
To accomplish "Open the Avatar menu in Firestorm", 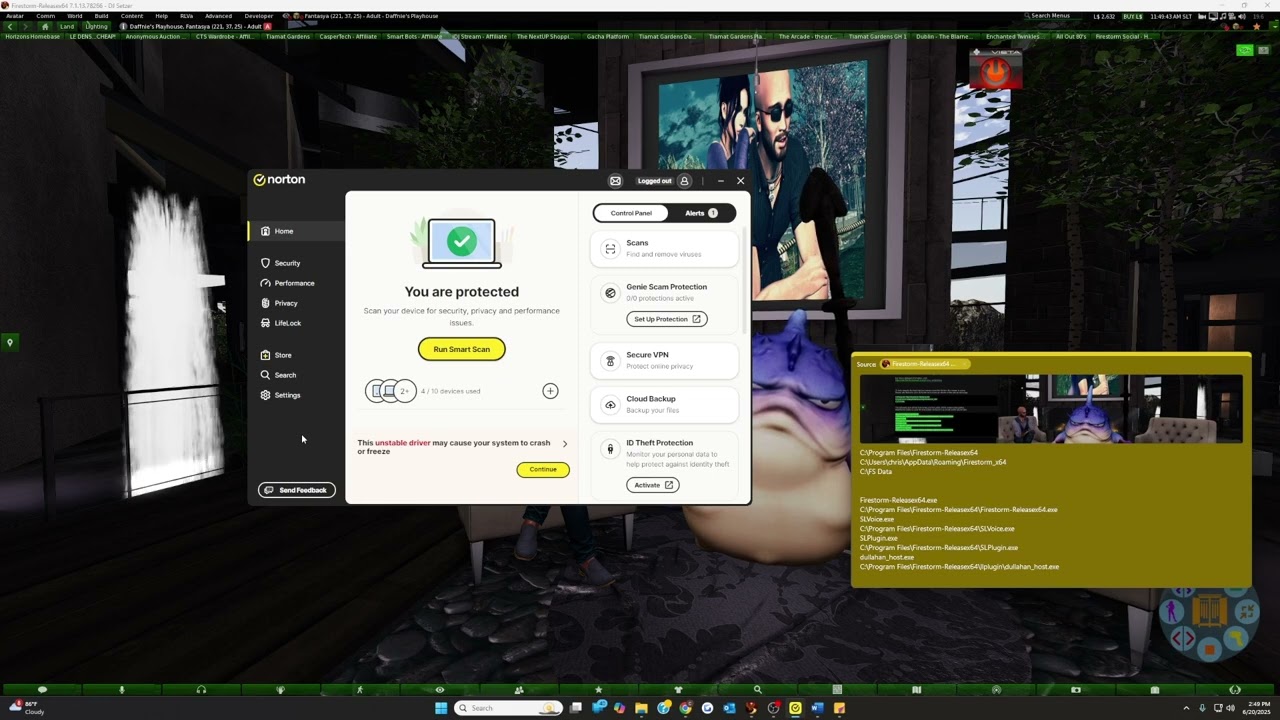I will click(15, 16).
